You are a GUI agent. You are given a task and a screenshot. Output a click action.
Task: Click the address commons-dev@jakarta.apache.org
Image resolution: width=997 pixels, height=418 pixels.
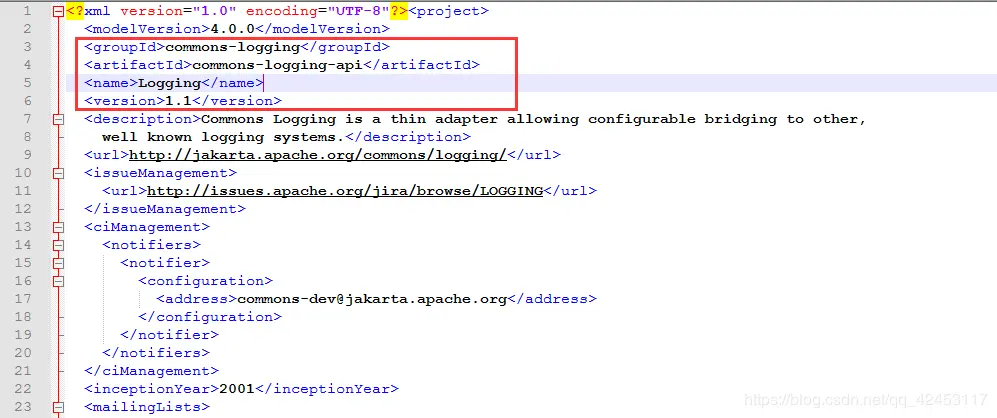click(372, 299)
